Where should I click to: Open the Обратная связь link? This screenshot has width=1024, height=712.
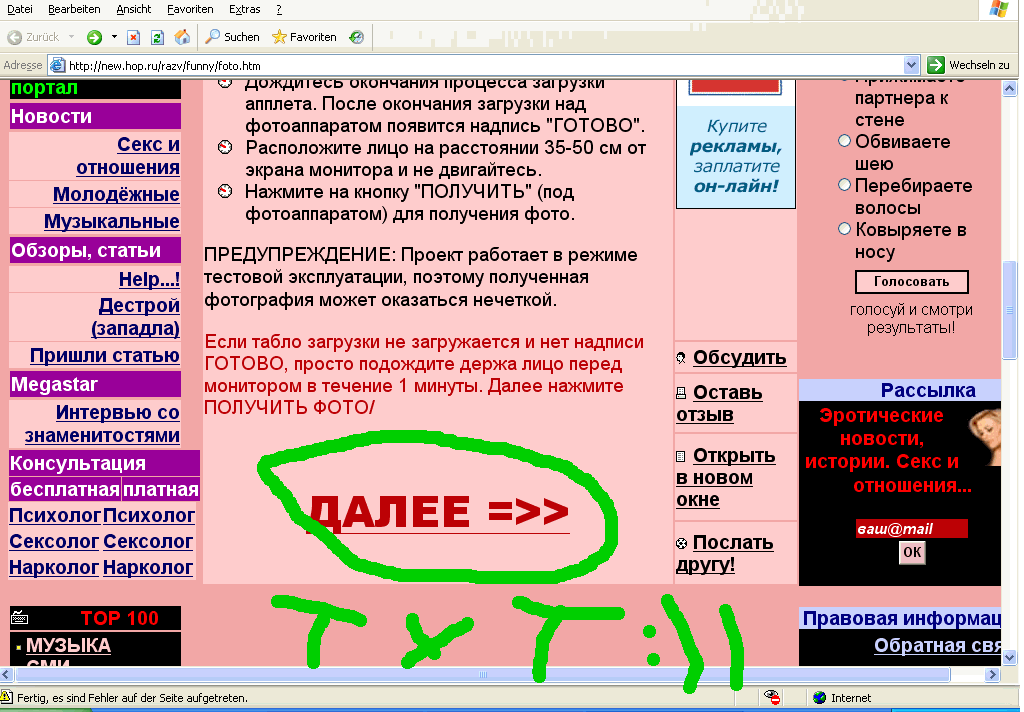point(938,645)
